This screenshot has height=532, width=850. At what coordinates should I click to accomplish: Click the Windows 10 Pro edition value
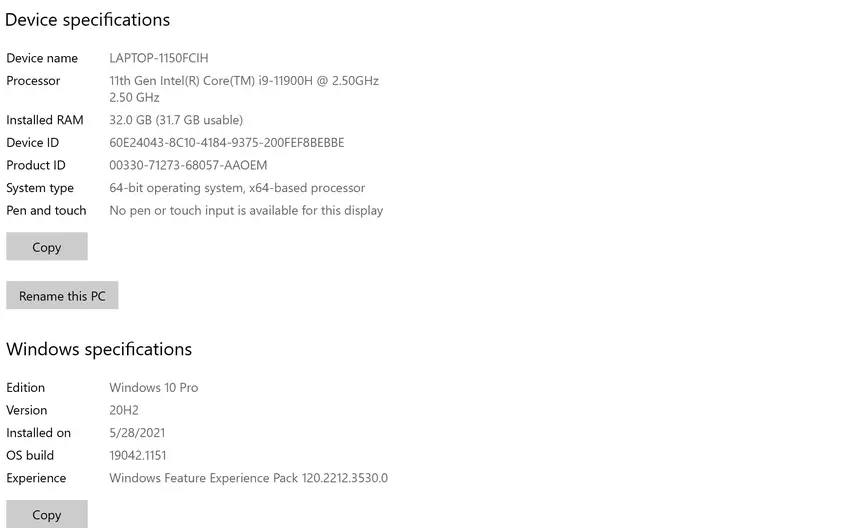154,387
